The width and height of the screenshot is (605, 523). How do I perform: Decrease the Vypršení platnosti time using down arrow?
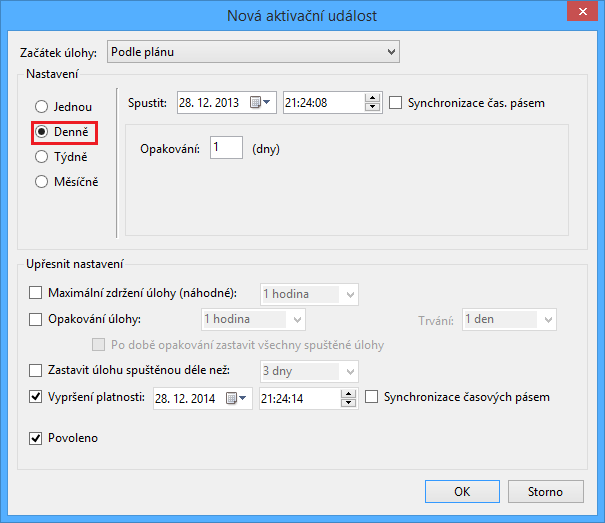349,403
